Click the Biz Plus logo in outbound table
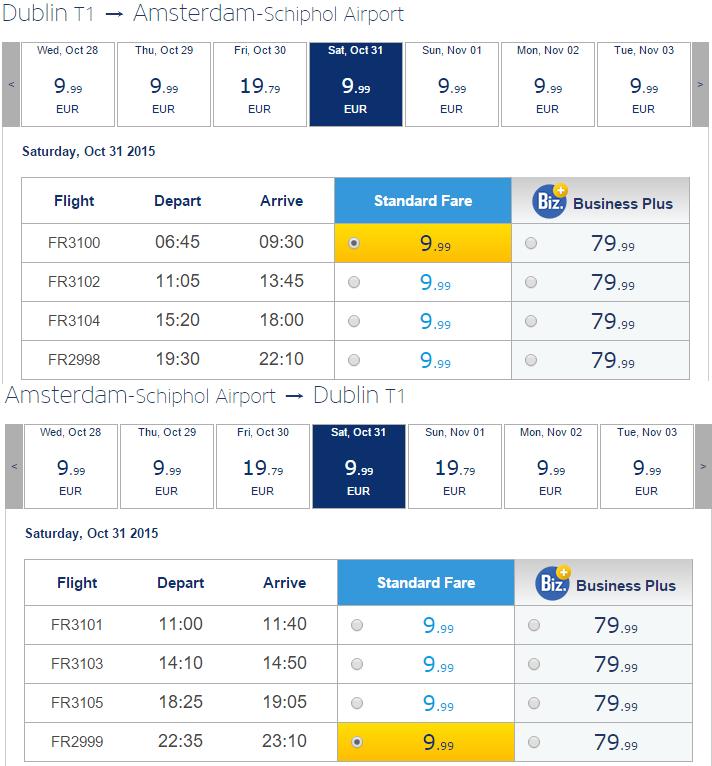712x766 pixels. 550,201
